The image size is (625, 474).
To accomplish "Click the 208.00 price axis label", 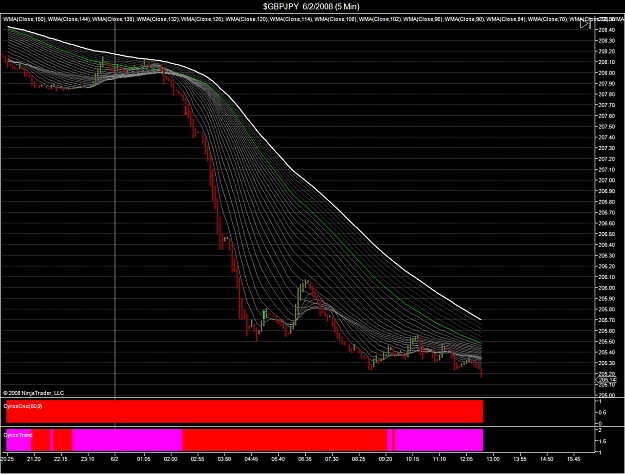I will click(607, 73).
